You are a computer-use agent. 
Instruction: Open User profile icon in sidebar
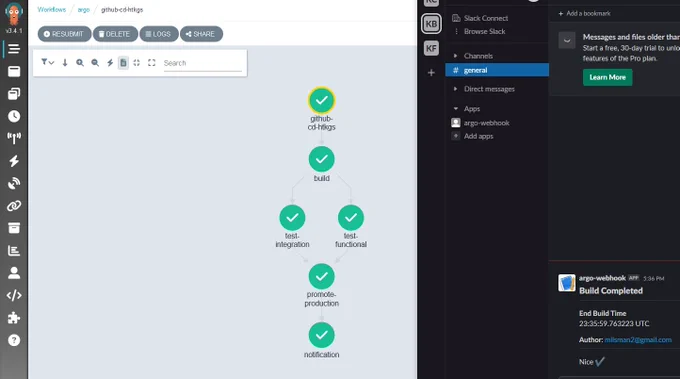pos(14,273)
